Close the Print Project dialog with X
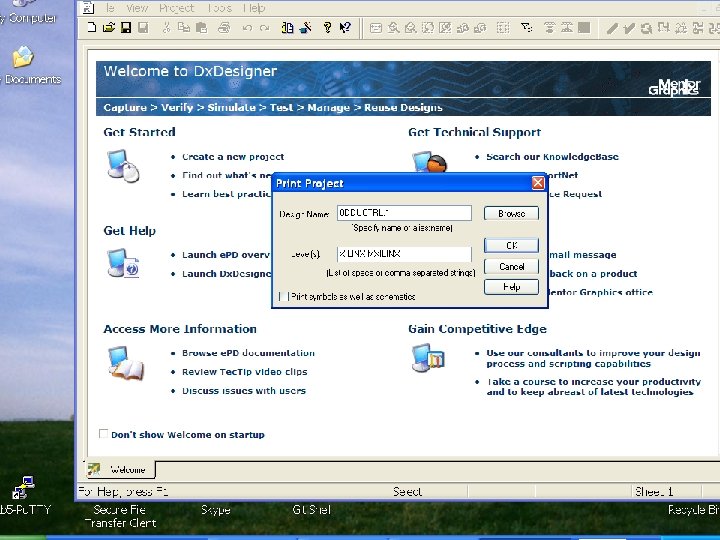 click(538, 183)
